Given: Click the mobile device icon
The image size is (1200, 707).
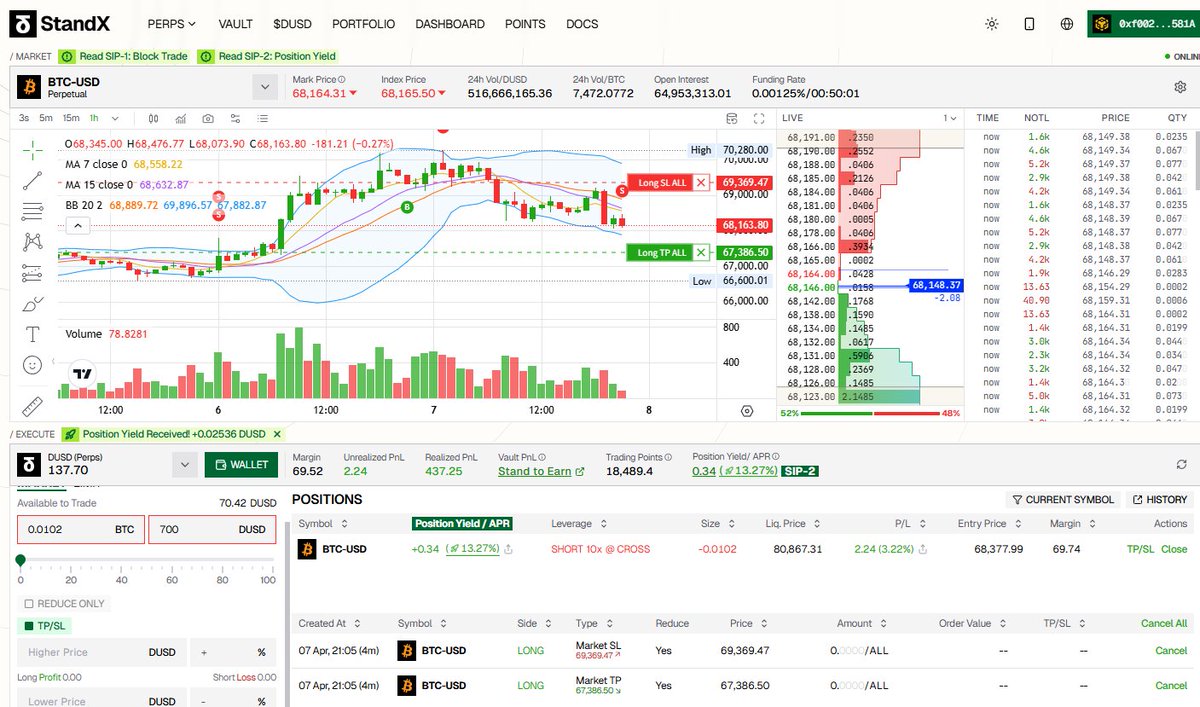Looking at the screenshot, I should click(x=1029, y=24).
